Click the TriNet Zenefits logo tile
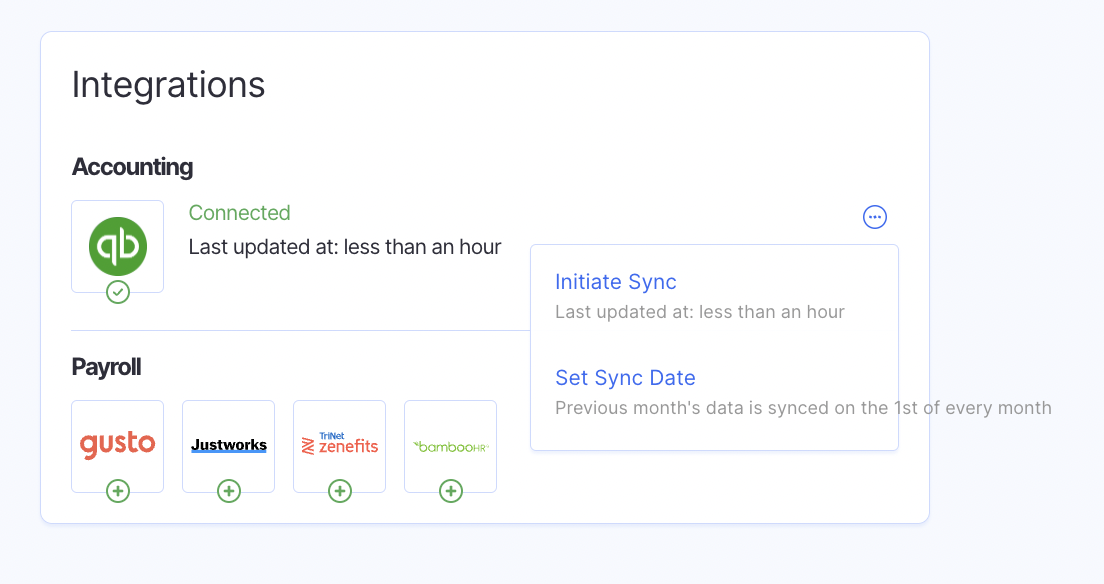This screenshot has width=1104, height=584. (x=339, y=445)
